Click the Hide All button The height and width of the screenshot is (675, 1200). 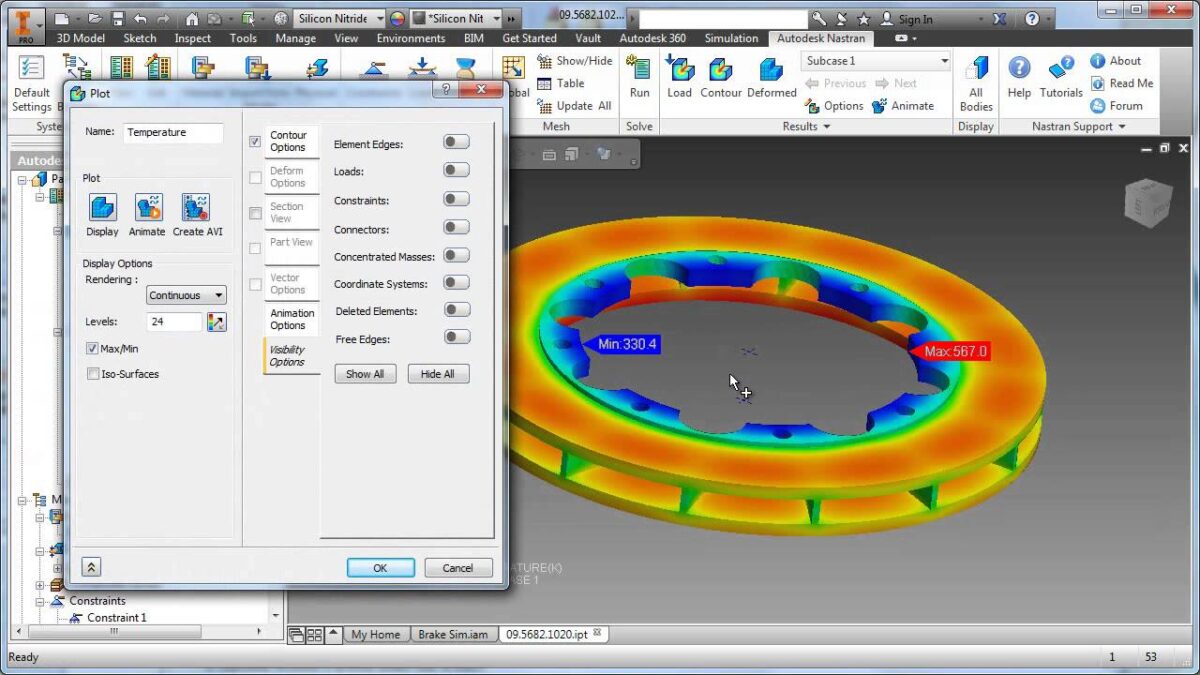click(438, 374)
